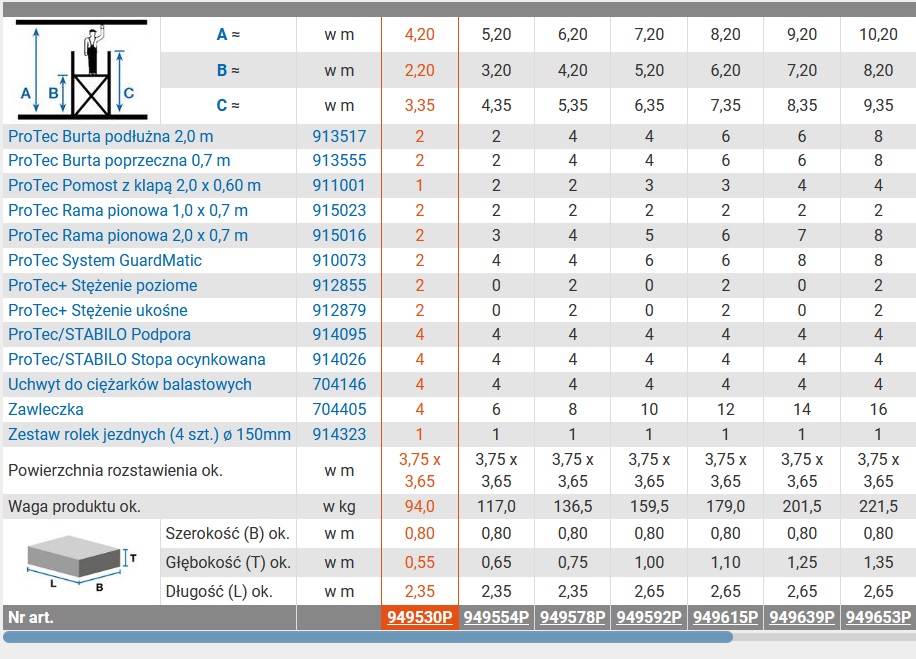Click part number 704405

tap(339, 410)
